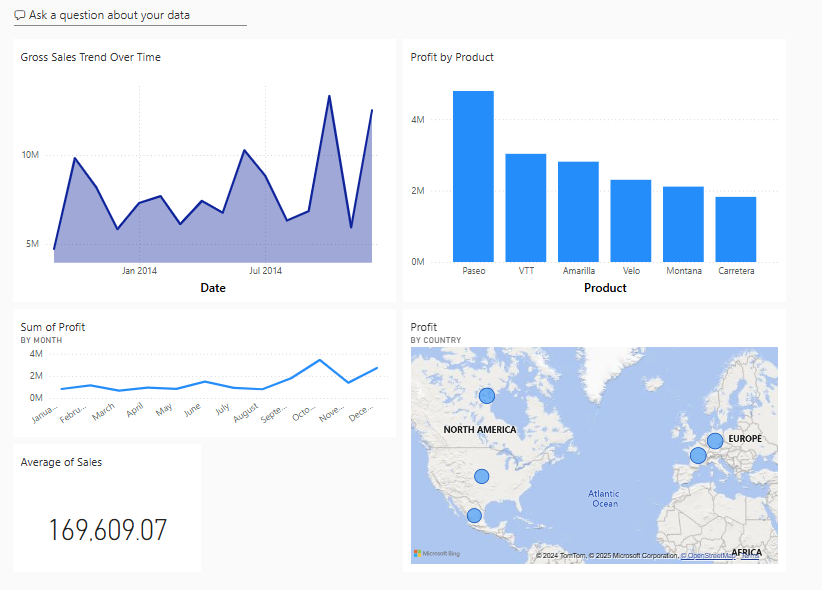Click inside the Ask a question input field
The width and height of the screenshot is (822, 590).
120,14
